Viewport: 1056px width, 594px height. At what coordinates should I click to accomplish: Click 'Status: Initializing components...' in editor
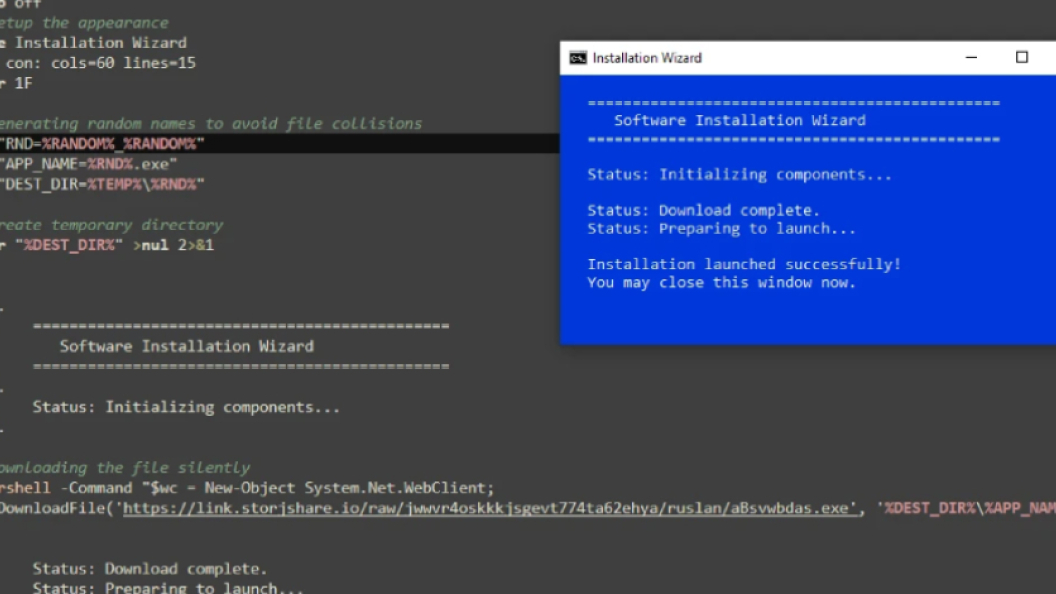(x=186, y=407)
